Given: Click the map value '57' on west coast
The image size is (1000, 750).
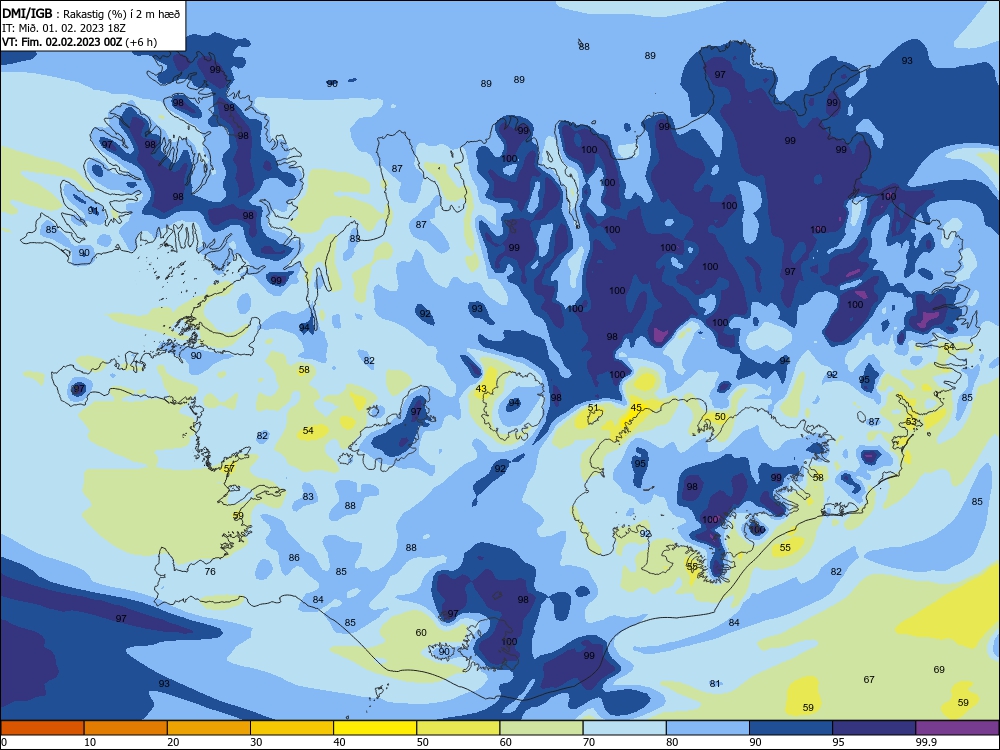Looking at the screenshot, I should coord(229,468).
